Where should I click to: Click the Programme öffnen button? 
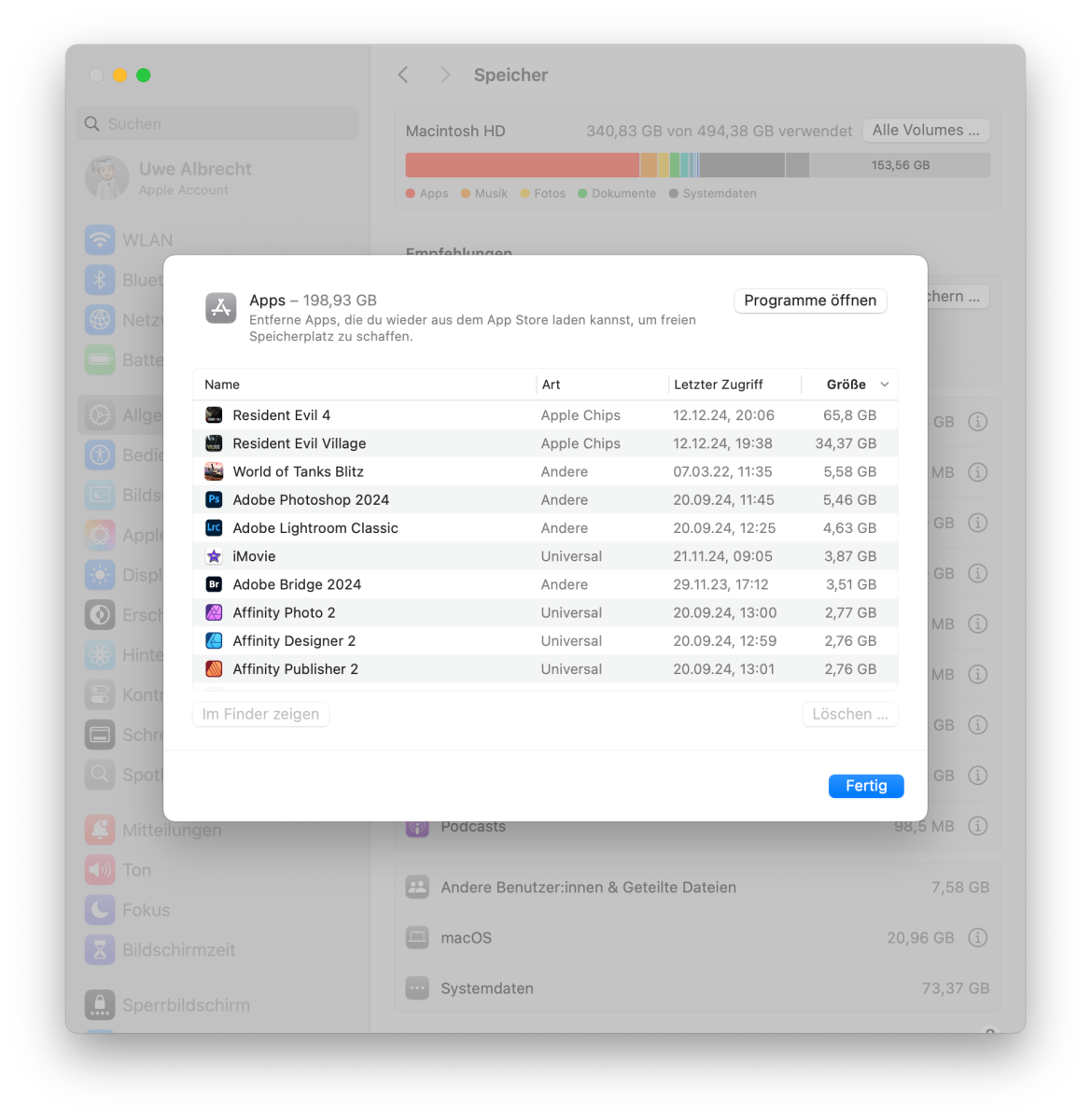(810, 301)
